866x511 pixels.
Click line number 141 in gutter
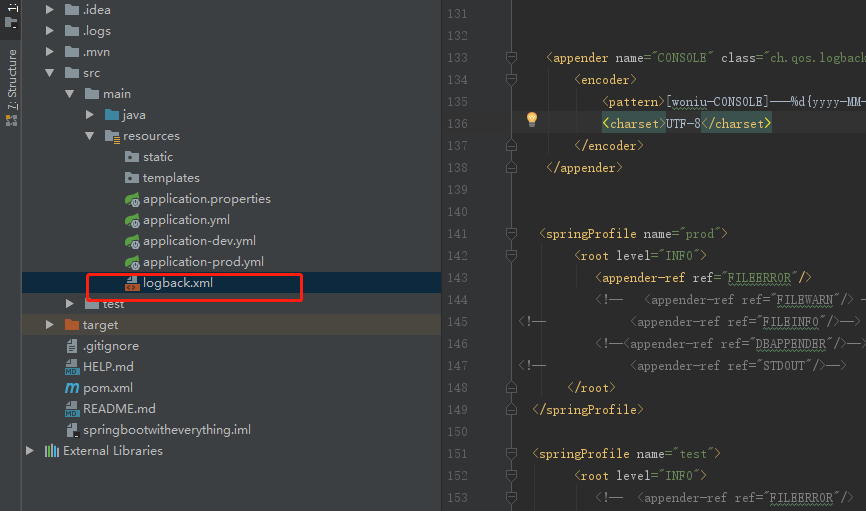coord(457,234)
